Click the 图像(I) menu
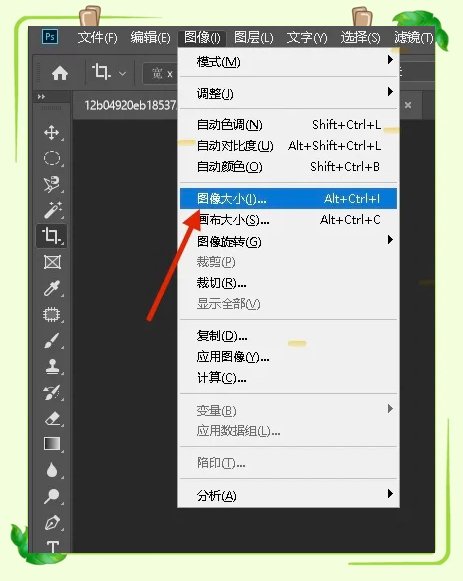This screenshot has height=581, width=463. tap(202, 37)
